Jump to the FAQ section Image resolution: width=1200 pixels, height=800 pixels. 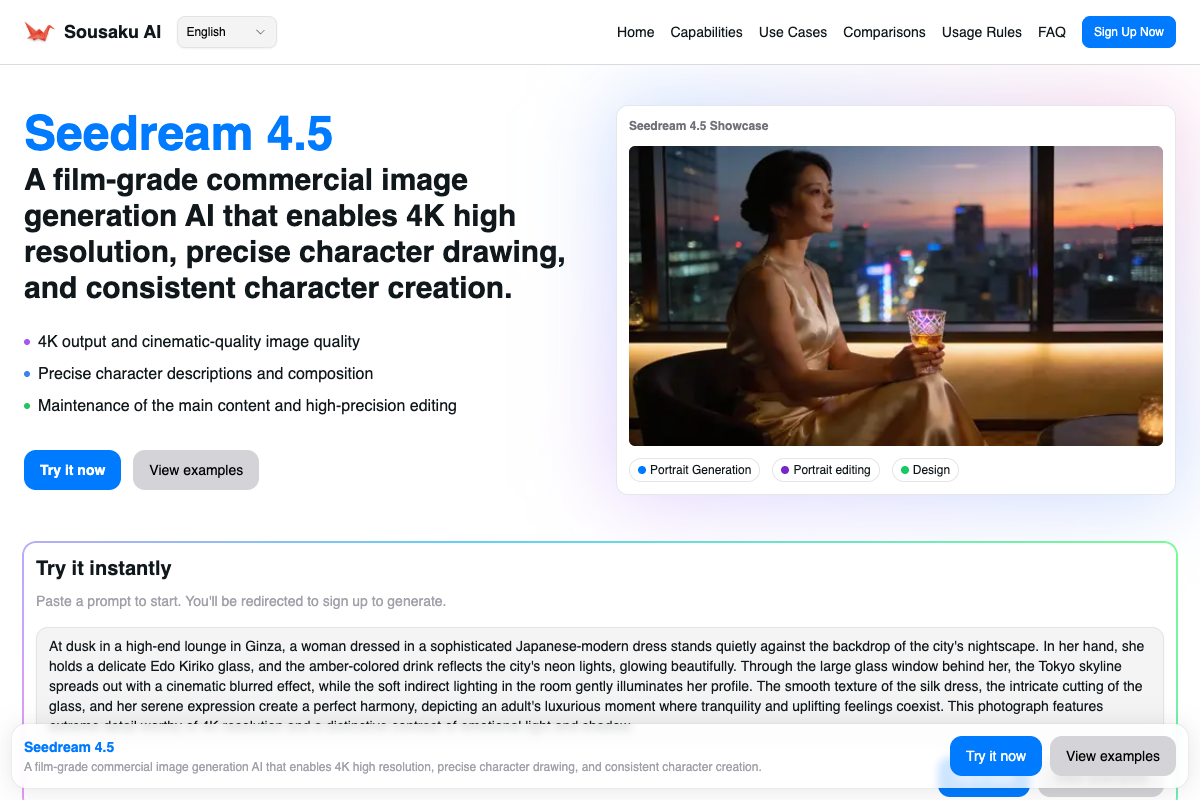pyautogui.click(x=1051, y=32)
